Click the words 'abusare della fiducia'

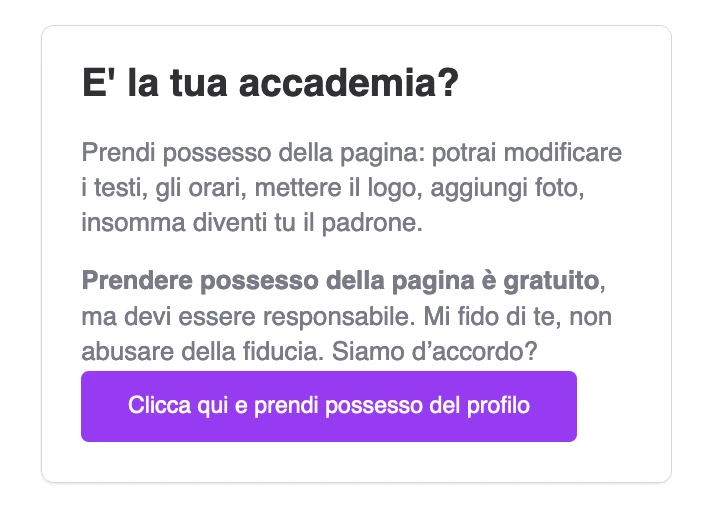tap(200, 351)
